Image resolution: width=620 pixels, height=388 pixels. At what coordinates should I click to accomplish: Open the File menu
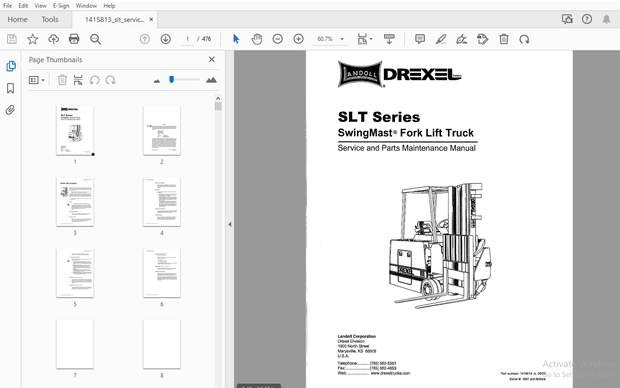(8, 6)
